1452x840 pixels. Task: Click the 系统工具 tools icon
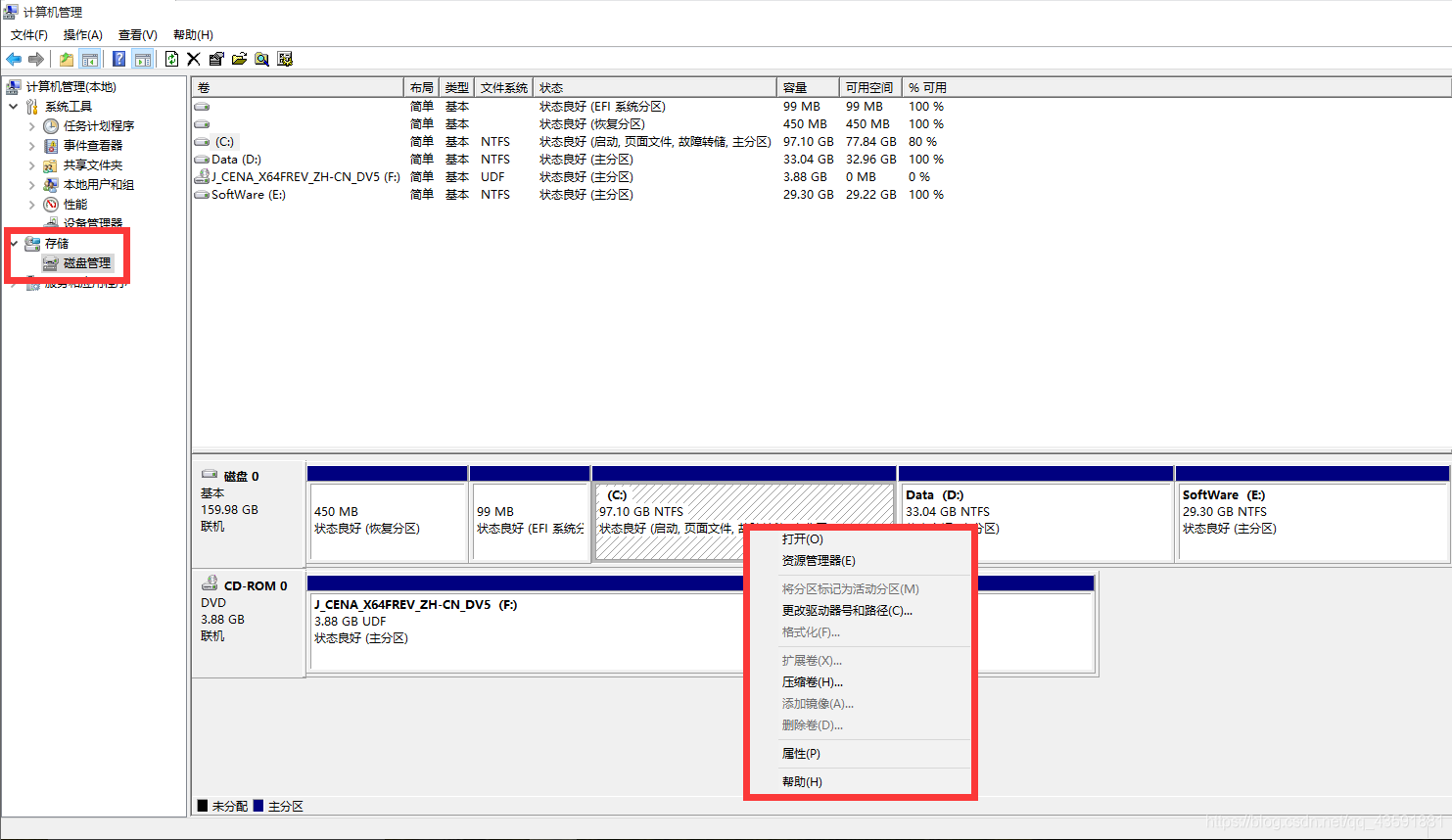[x=32, y=107]
